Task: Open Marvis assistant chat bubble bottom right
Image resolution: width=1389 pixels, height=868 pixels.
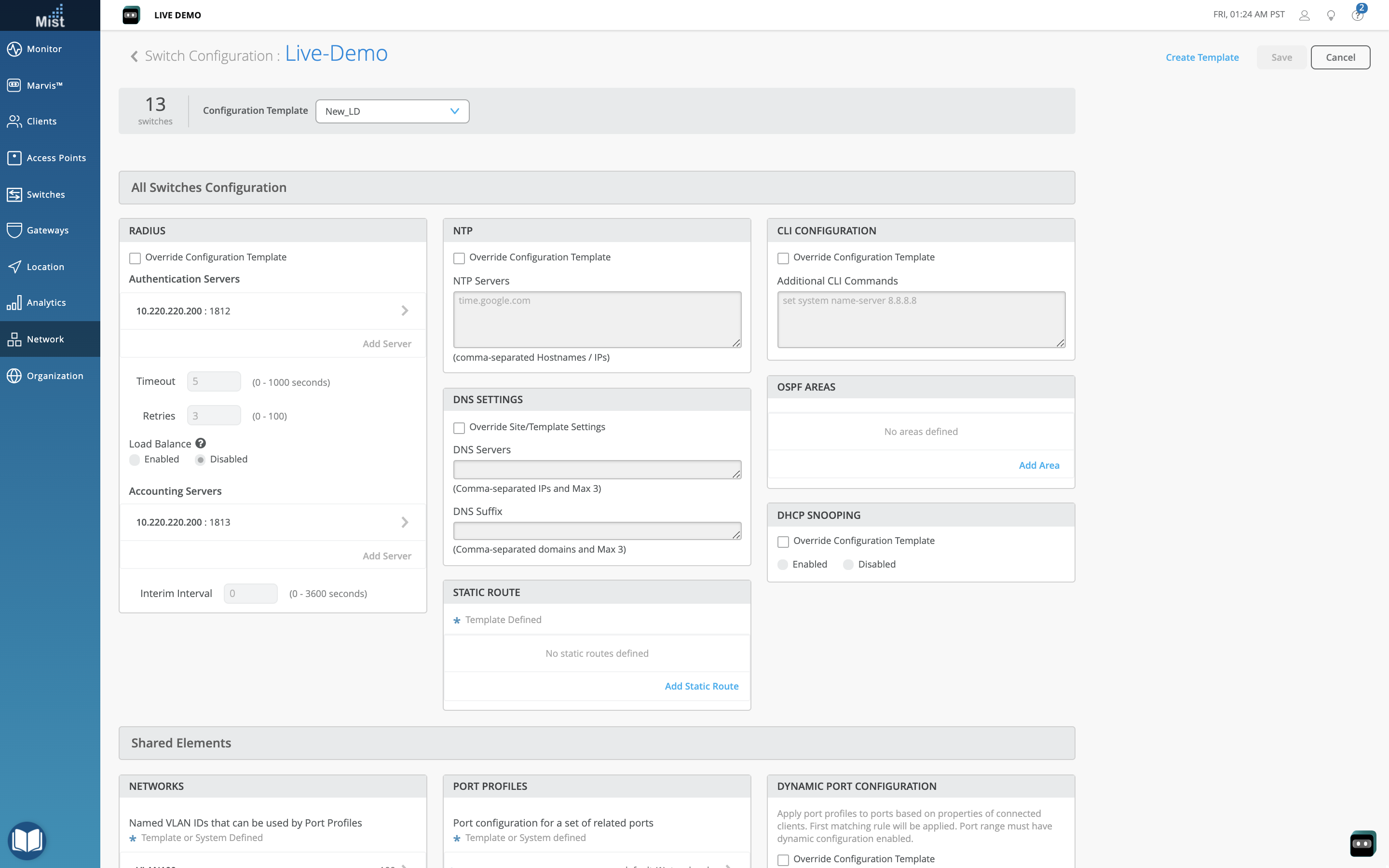Action: point(1362,843)
